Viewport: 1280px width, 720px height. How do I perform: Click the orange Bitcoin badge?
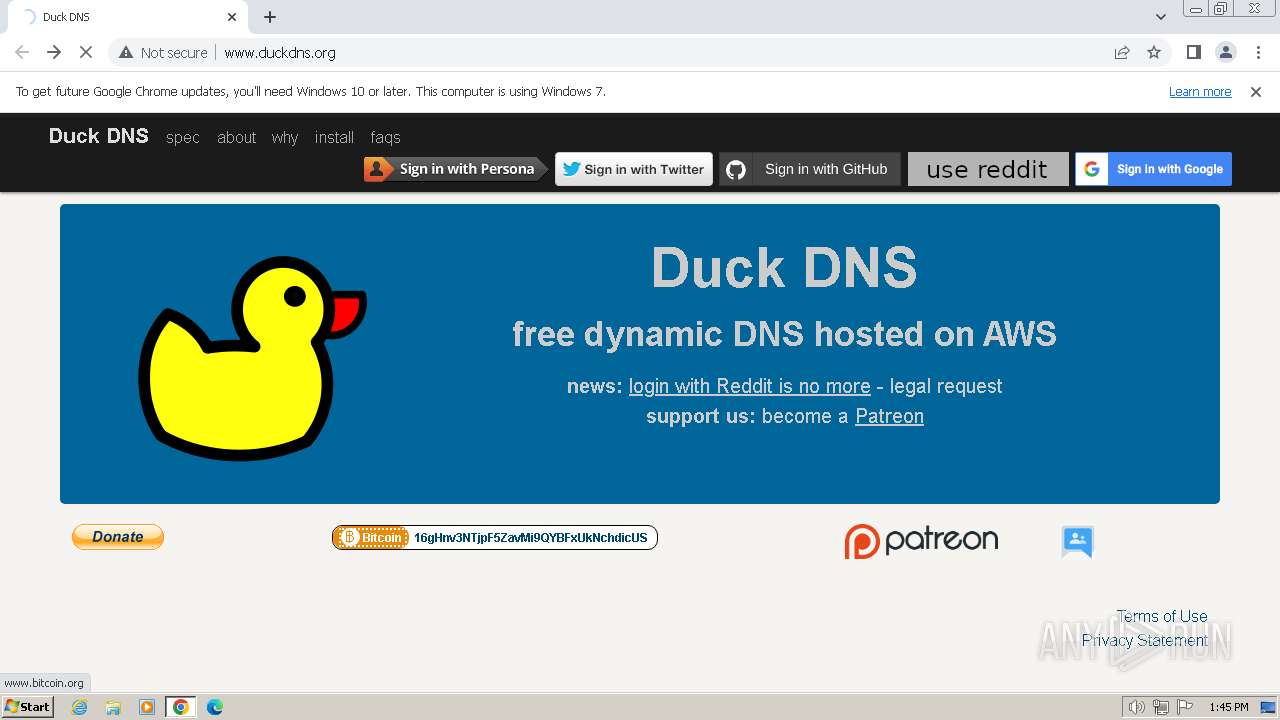(371, 538)
